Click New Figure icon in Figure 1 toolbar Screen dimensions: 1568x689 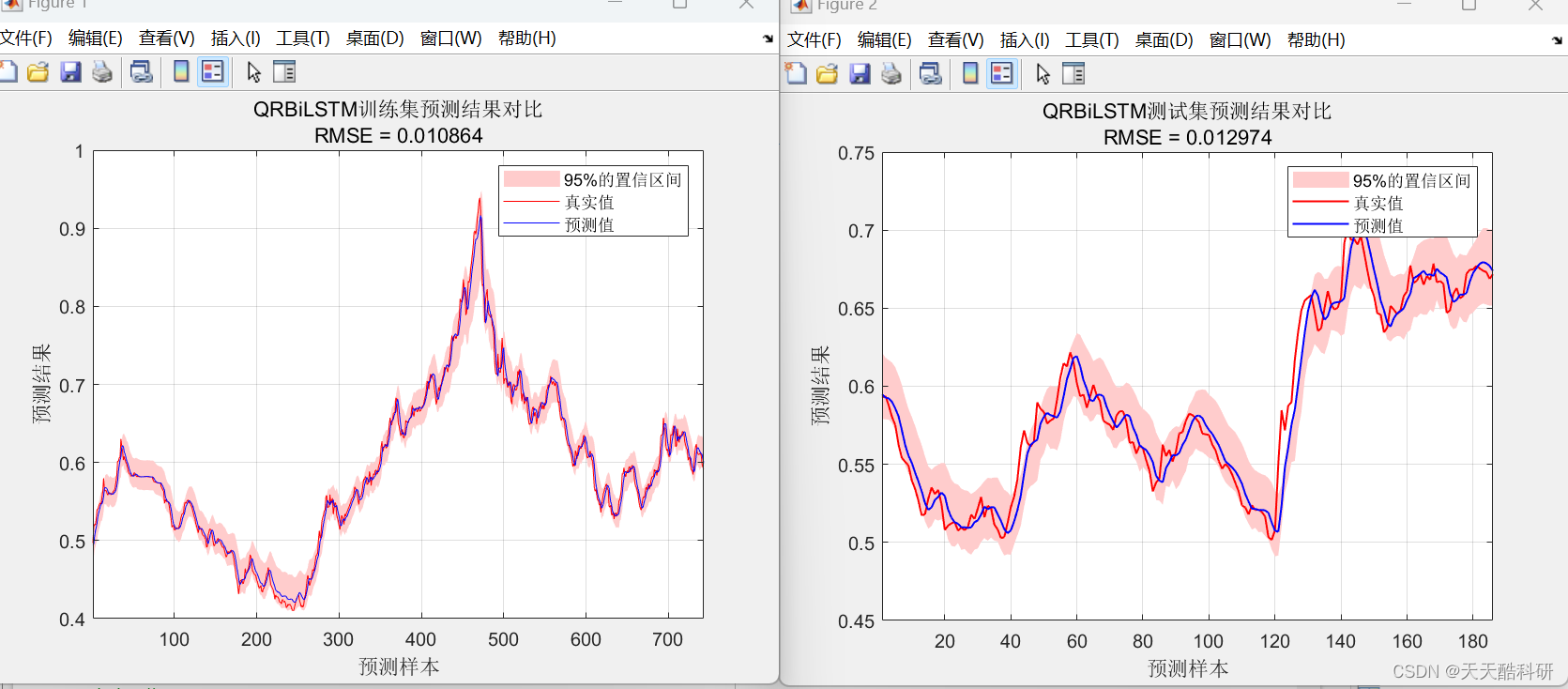pos(8,72)
